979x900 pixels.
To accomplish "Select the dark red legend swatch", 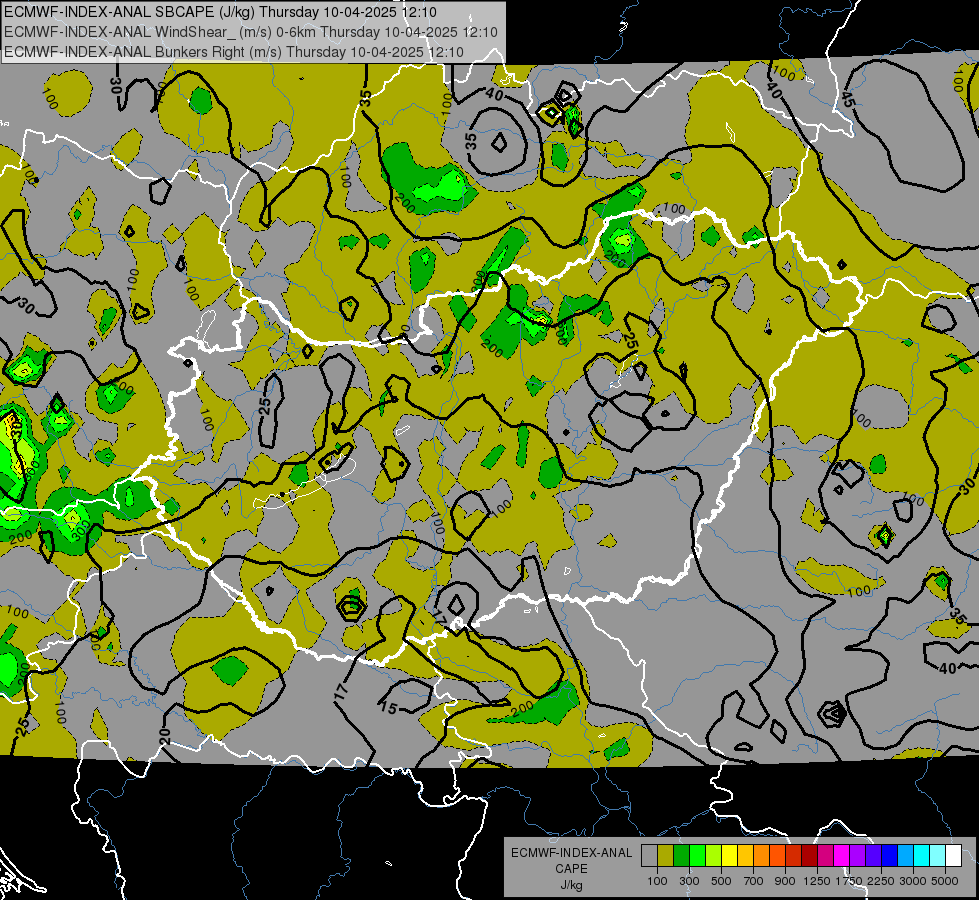I will coord(809,856).
